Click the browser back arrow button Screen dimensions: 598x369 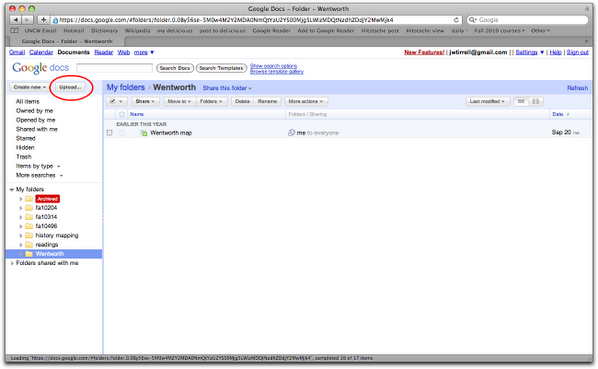(x=16, y=20)
